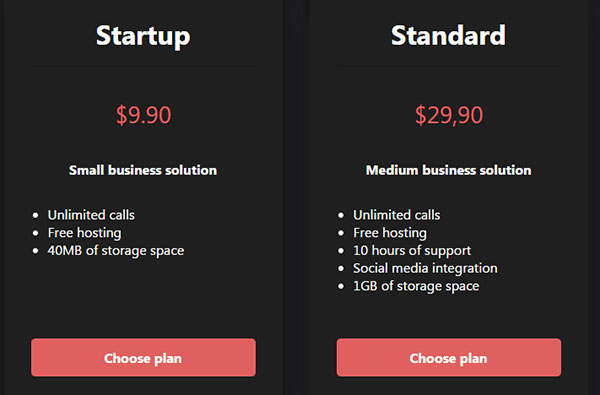Screen dimensions: 600x395
Task: Choose the Standard plan button
Action: coord(449,357)
